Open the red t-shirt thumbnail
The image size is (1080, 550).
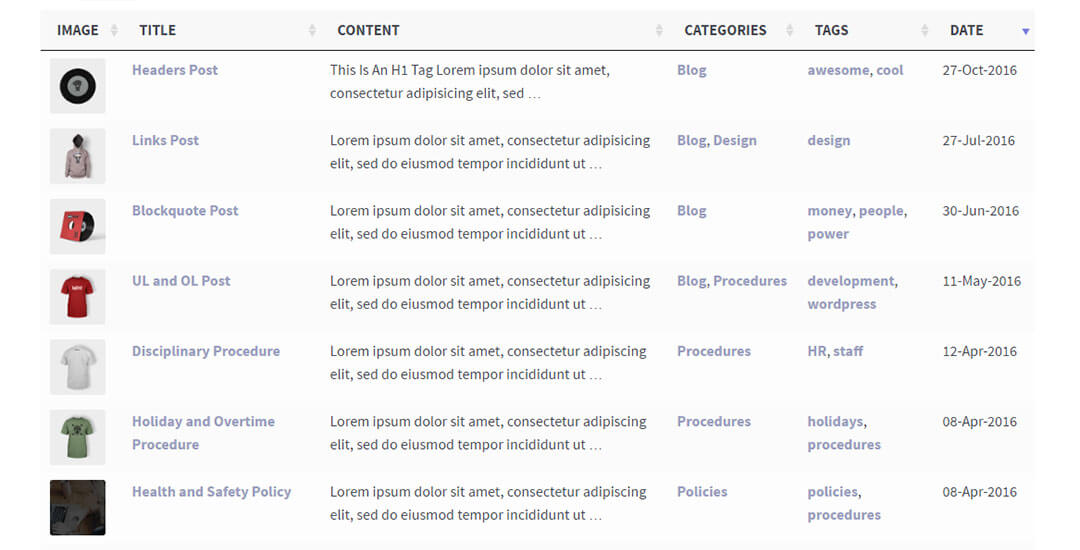[x=78, y=297]
